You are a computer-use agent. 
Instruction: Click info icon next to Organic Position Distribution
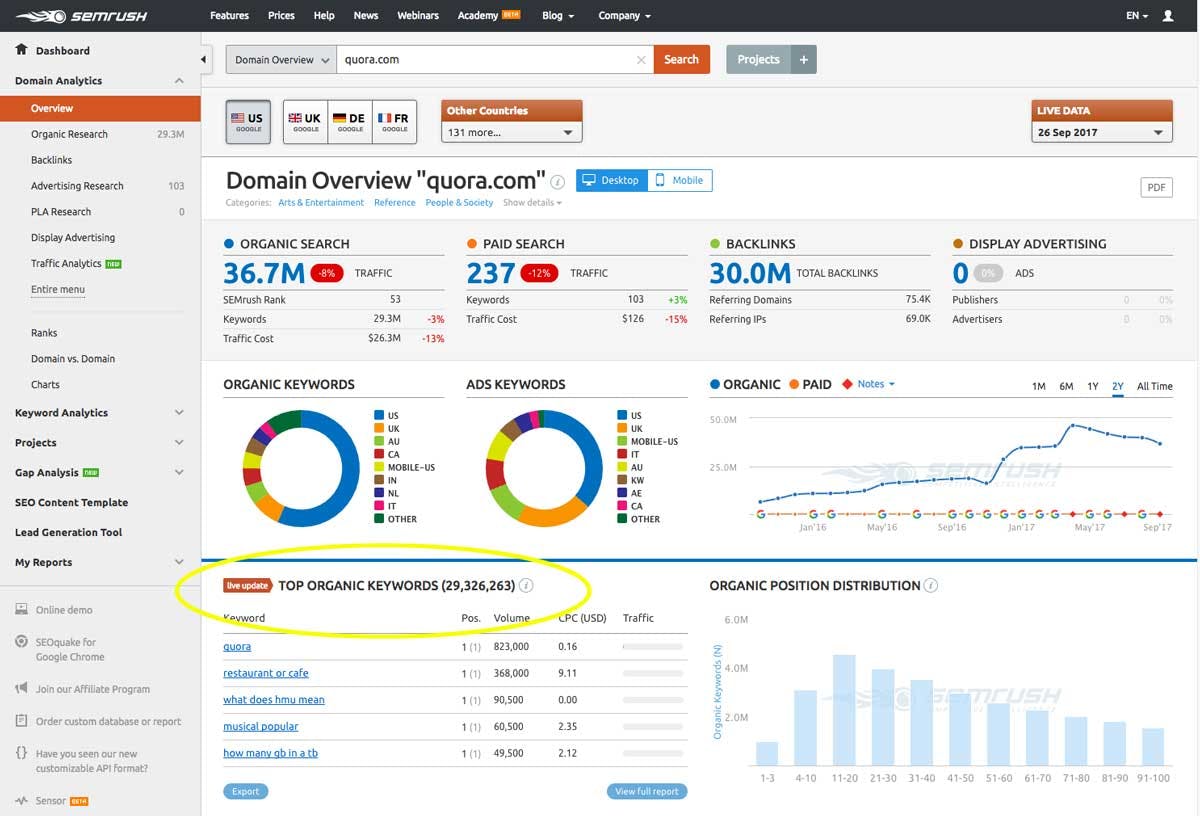[931, 586]
